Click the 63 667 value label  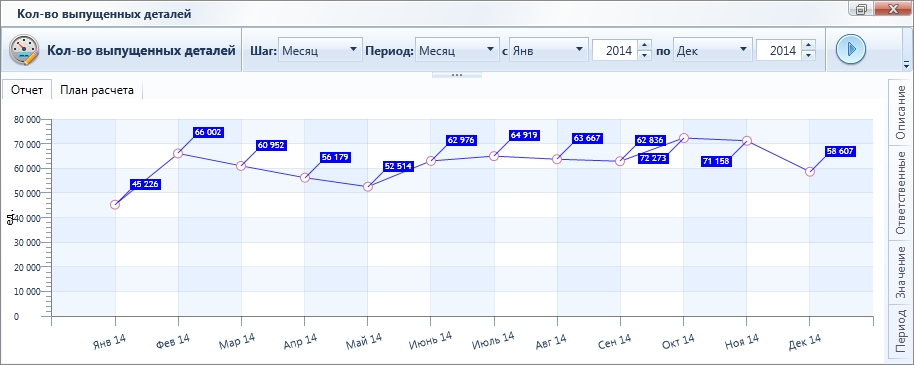coord(587,138)
